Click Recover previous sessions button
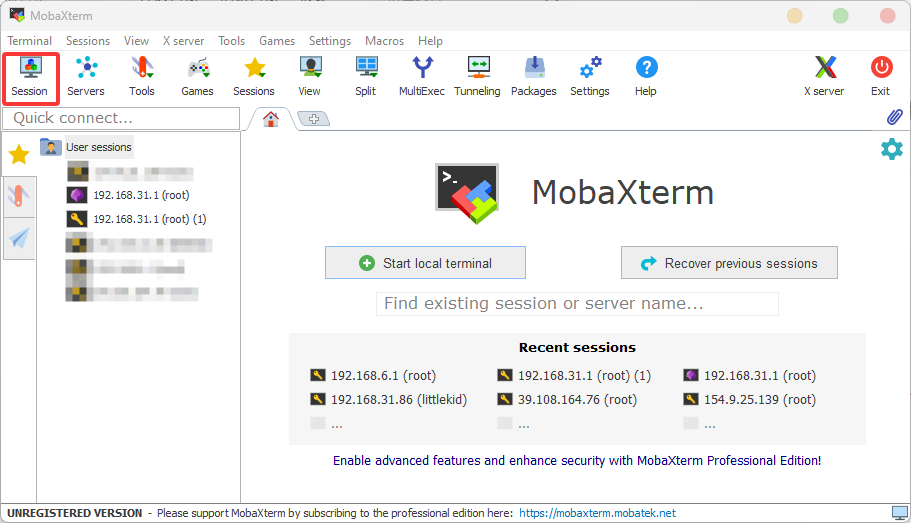 [x=729, y=263]
